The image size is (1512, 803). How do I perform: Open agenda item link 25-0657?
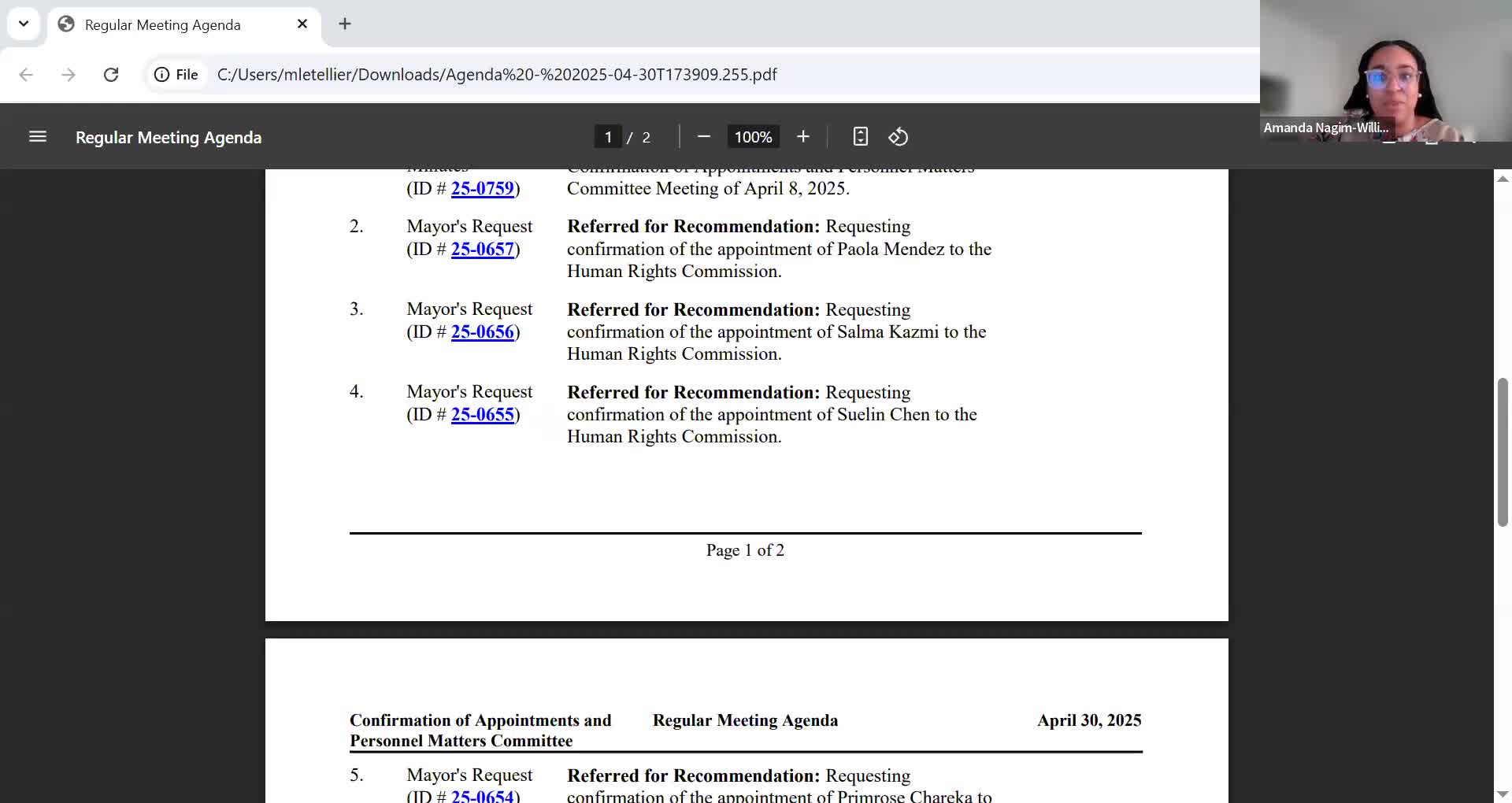(x=482, y=250)
